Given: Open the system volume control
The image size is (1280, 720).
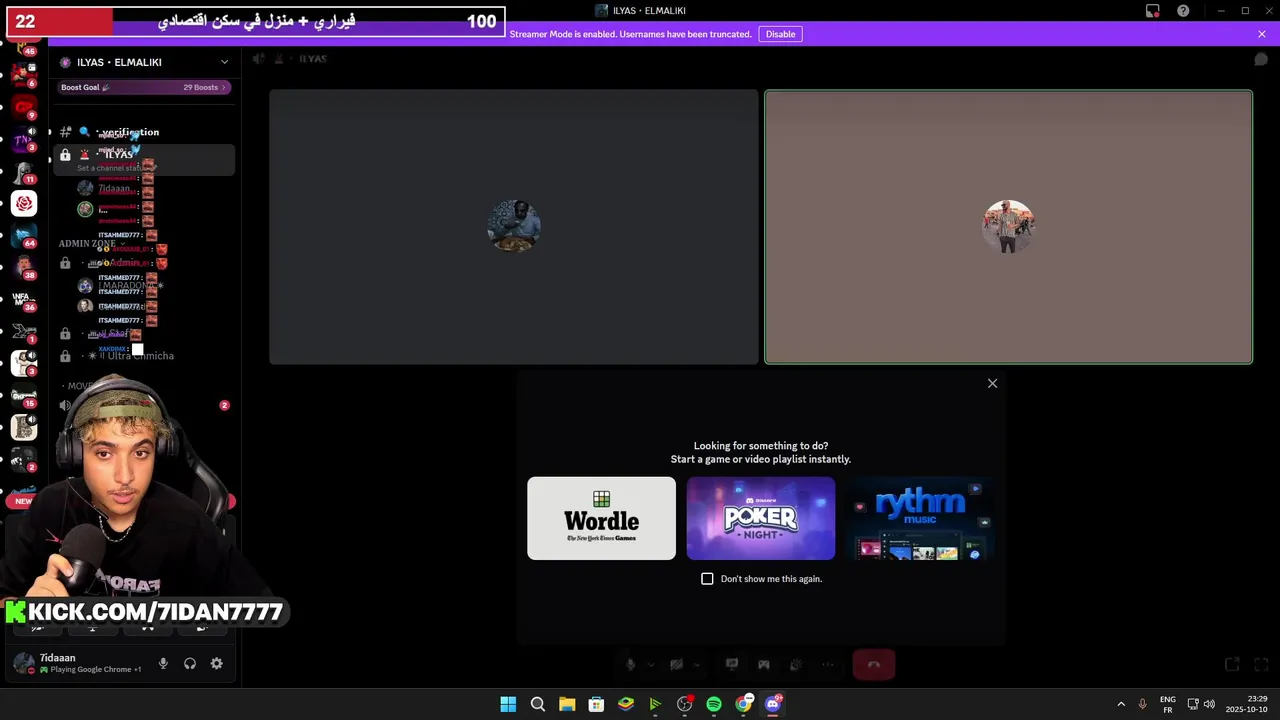Looking at the screenshot, I should tap(1209, 704).
